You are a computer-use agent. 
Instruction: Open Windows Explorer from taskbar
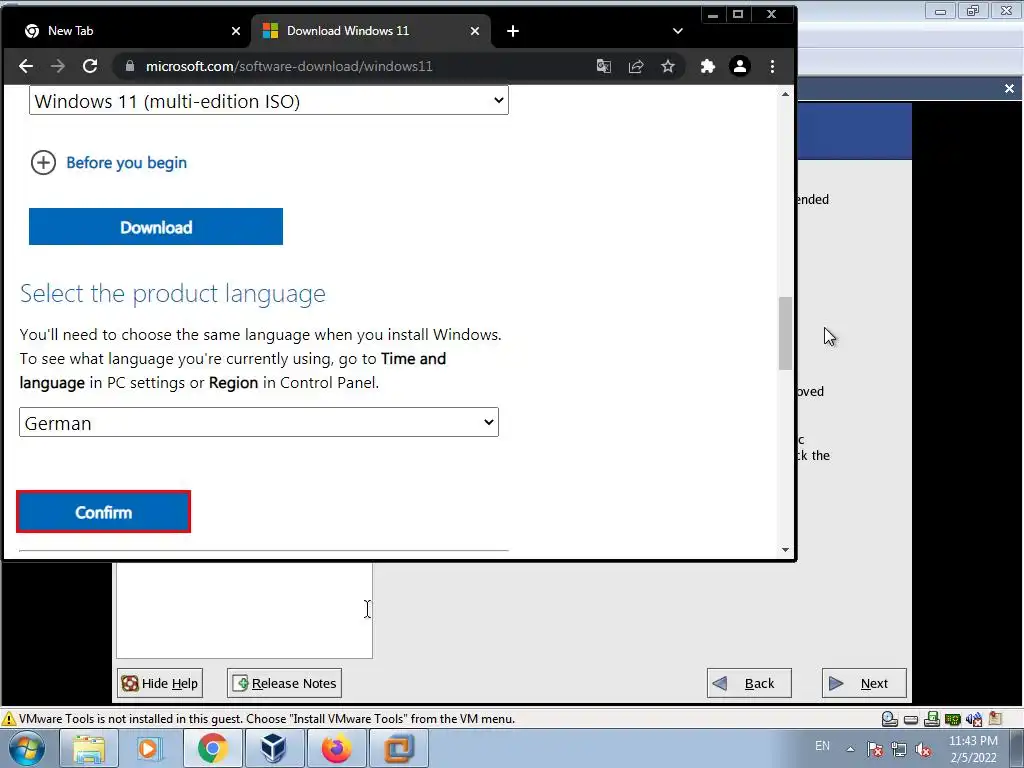[89, 748]
